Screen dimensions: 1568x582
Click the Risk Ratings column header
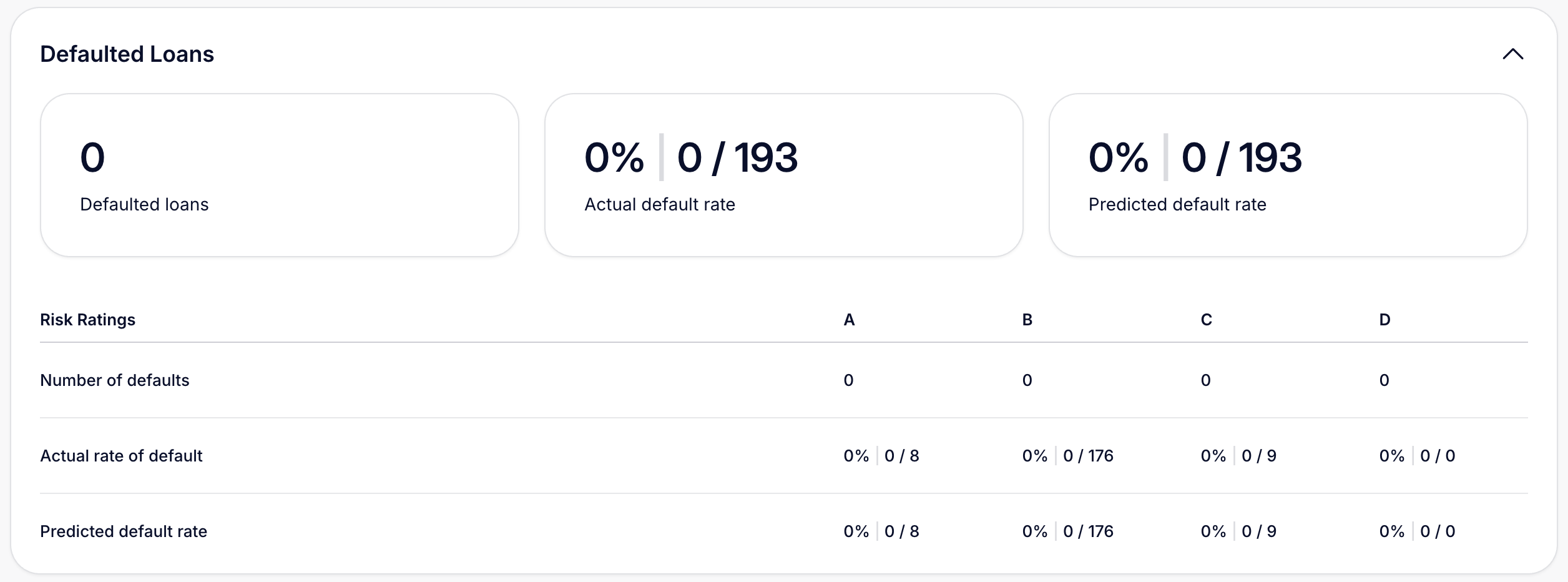click(87, 320)
